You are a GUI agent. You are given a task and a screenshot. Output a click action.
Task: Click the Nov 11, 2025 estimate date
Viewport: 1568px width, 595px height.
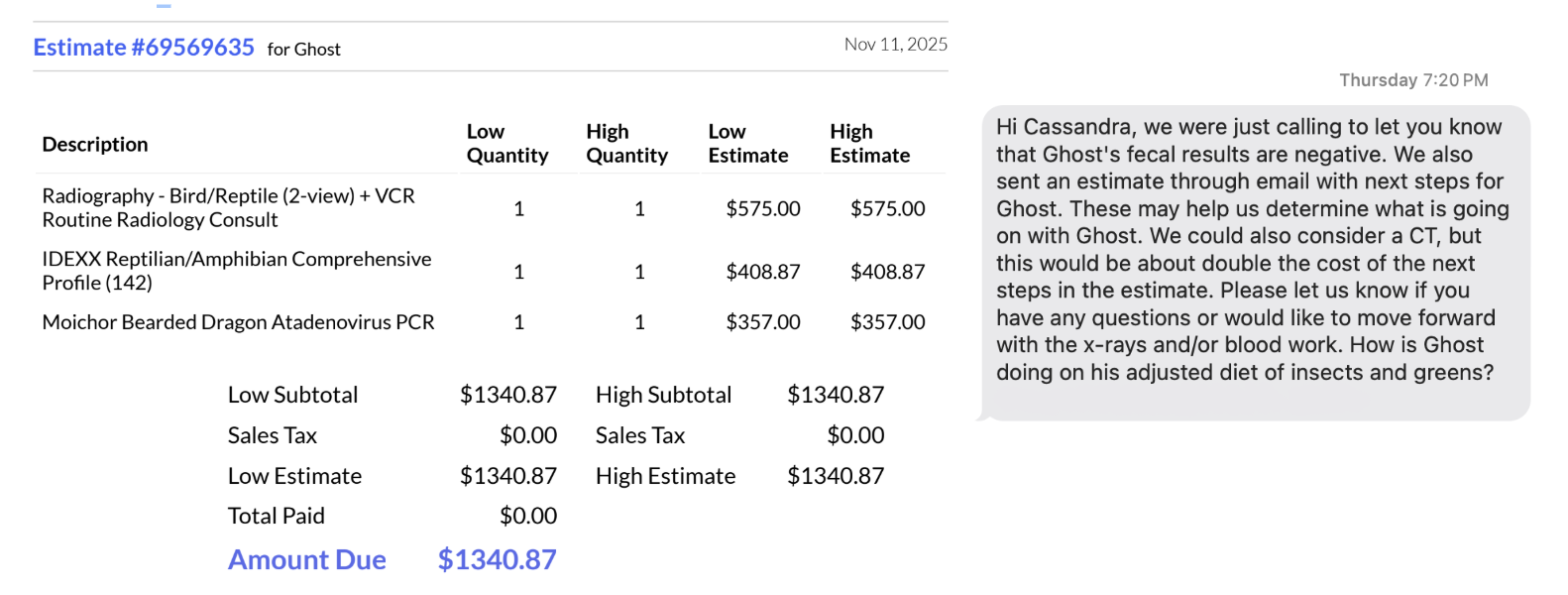click(x=895, y=45)
